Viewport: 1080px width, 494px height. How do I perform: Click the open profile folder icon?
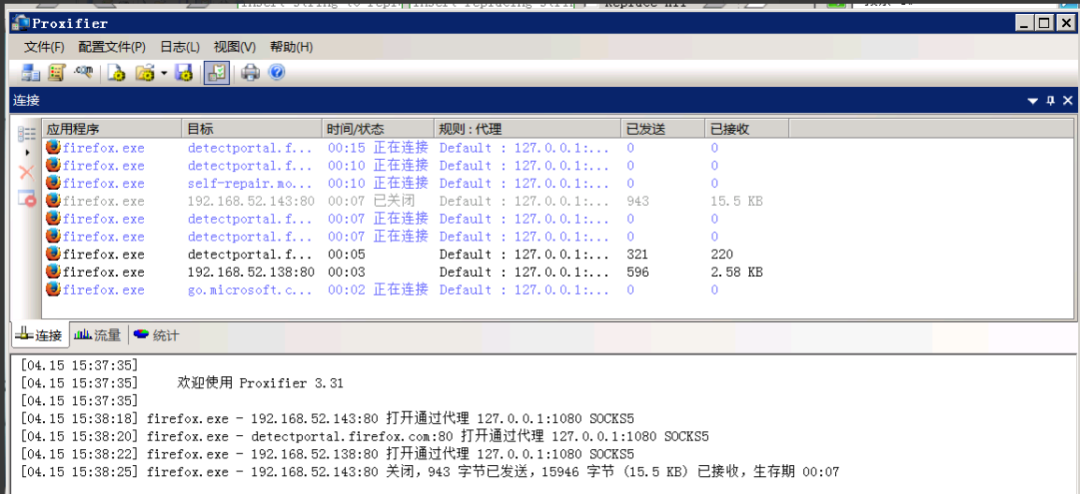[x=145, y=72]
